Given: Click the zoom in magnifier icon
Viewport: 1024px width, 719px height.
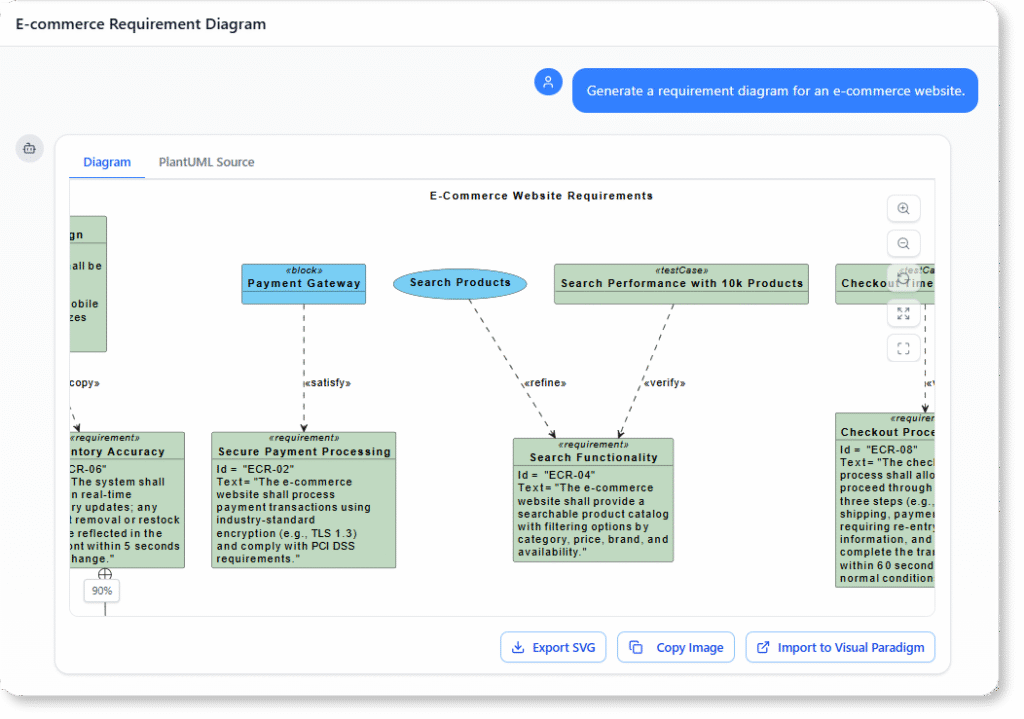Looking at the screenshot, I should tap(903, 208).
